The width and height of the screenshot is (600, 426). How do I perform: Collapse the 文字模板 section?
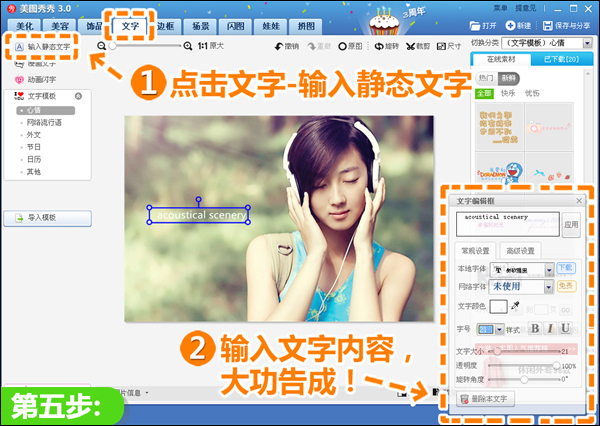78,96
